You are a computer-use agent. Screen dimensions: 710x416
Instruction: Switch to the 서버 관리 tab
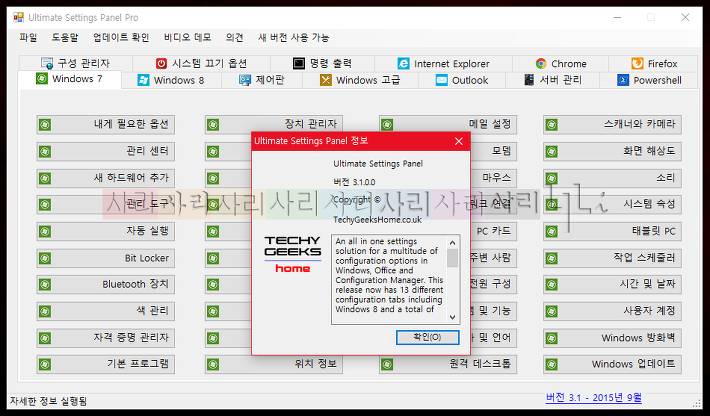pyautogui.click(x=553, y=81)
